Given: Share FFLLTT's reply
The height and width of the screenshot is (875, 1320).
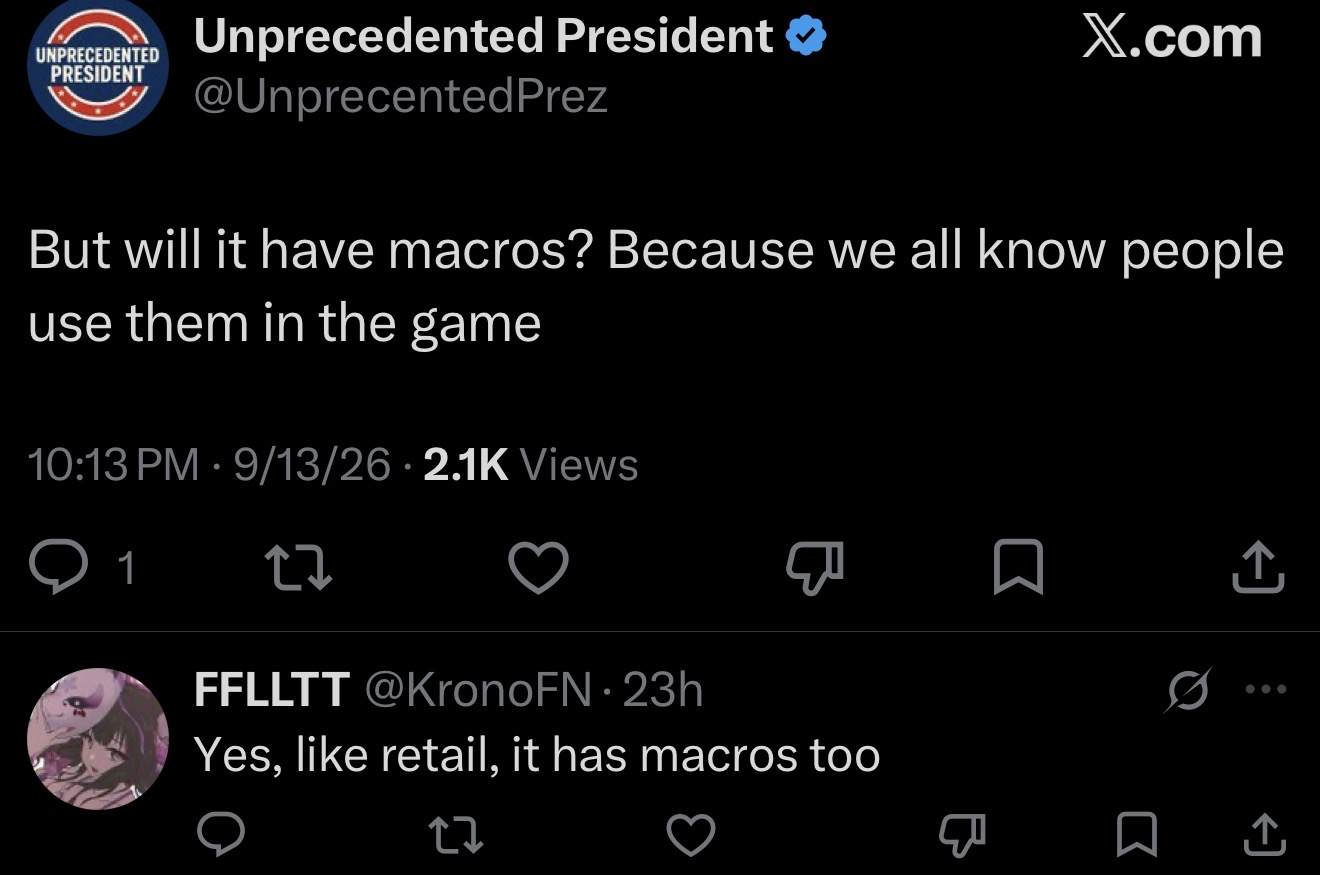Looking at the screenshot, I should point(1263,834).
